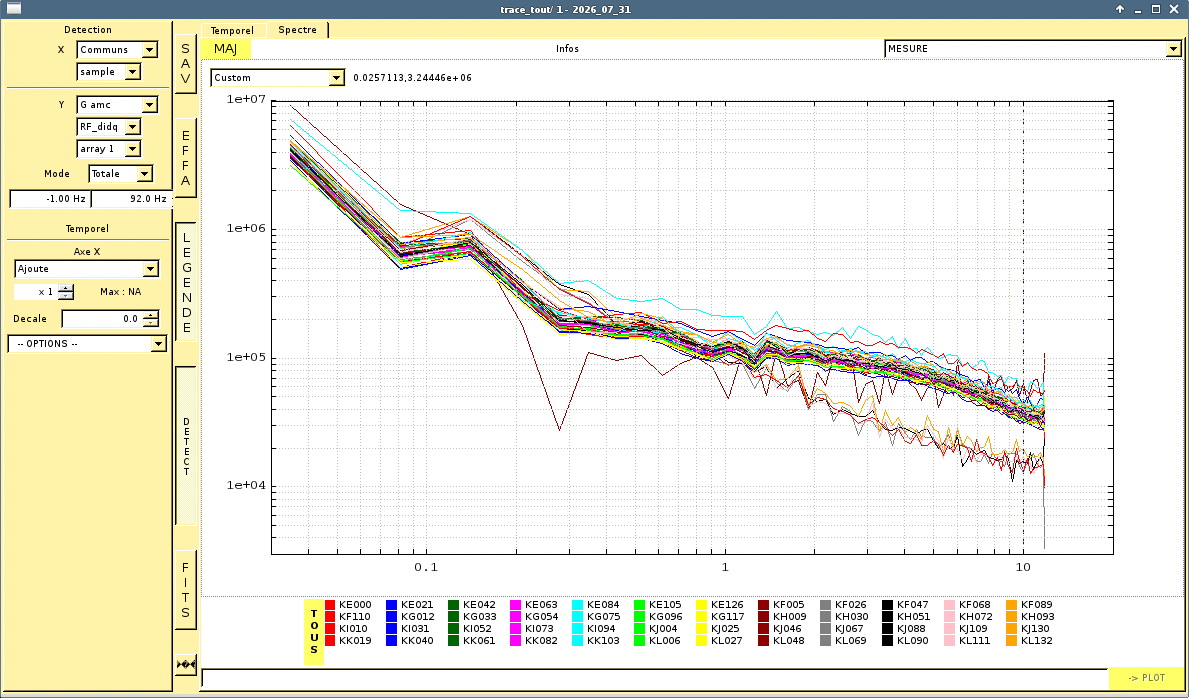The image size is (1189, 698).
Task: Click KF089 orange legend color box
Action: (1012, 605)
